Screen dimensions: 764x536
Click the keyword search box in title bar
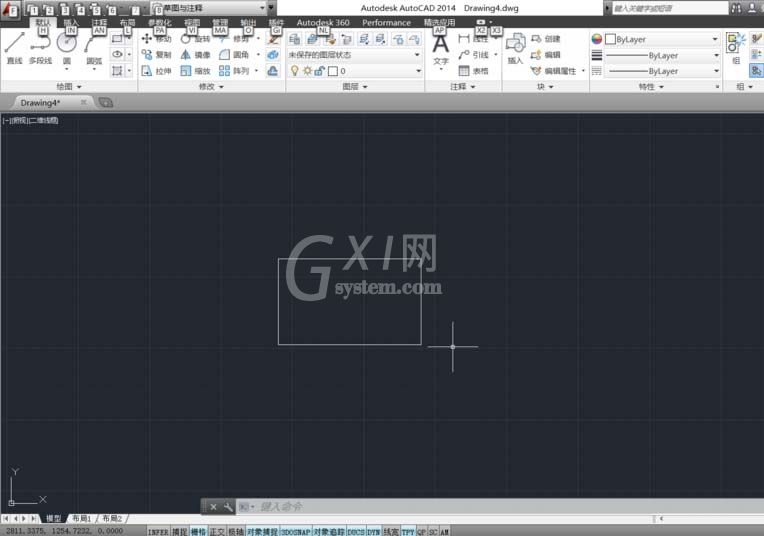(x=669, y=8)
